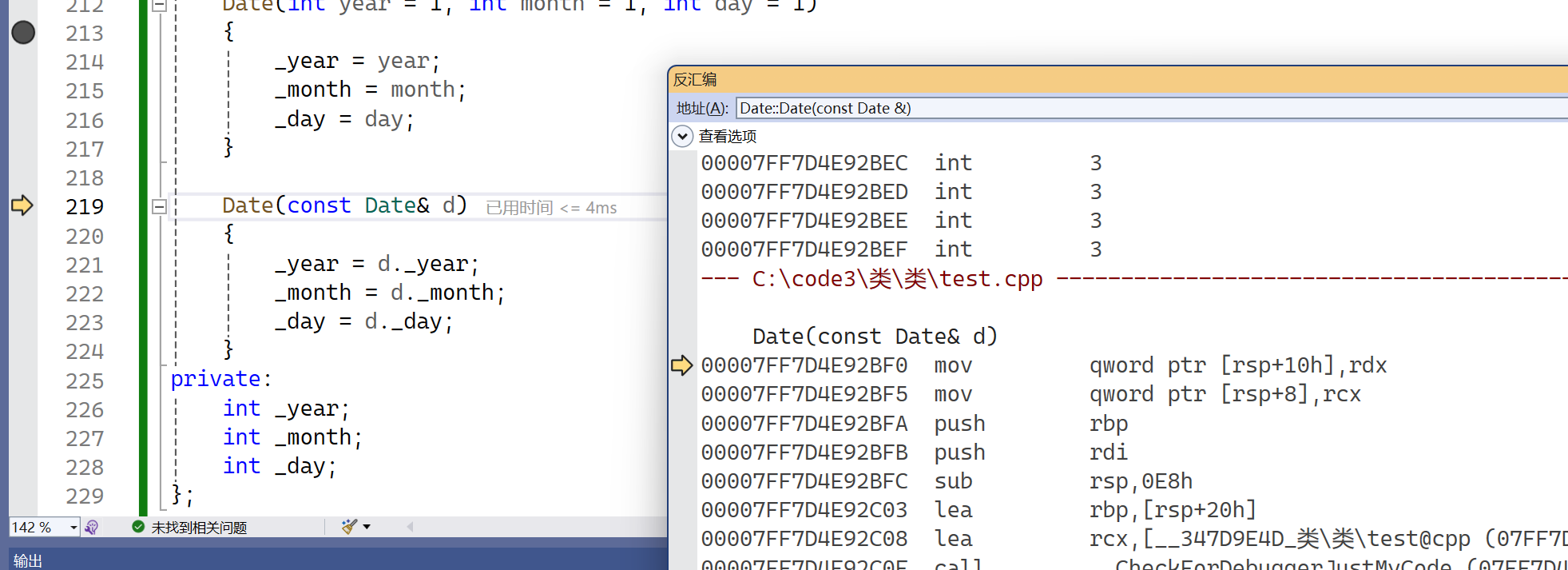Select address 00007FF7D4E92BF5 in disassembly
The width and height of the screenshot is (1568, 570).
(804, 394)
